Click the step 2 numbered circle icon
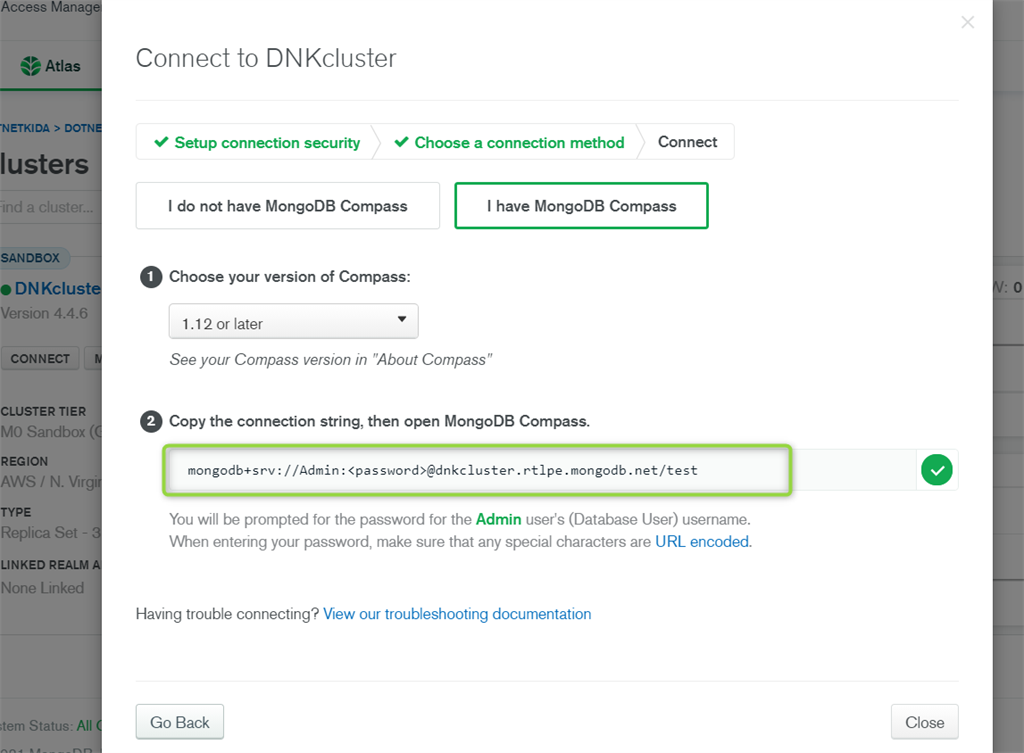Image resolution: width=1024 pixels, height=753 pixels. (x=151, y=421)
